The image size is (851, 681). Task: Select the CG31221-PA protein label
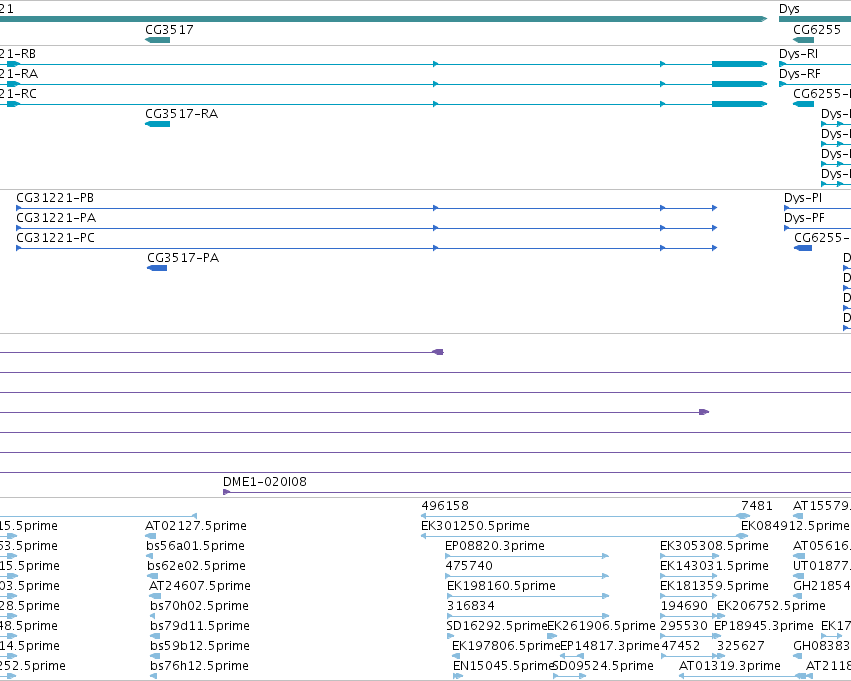pyautogui.click(x=56, y=218)
